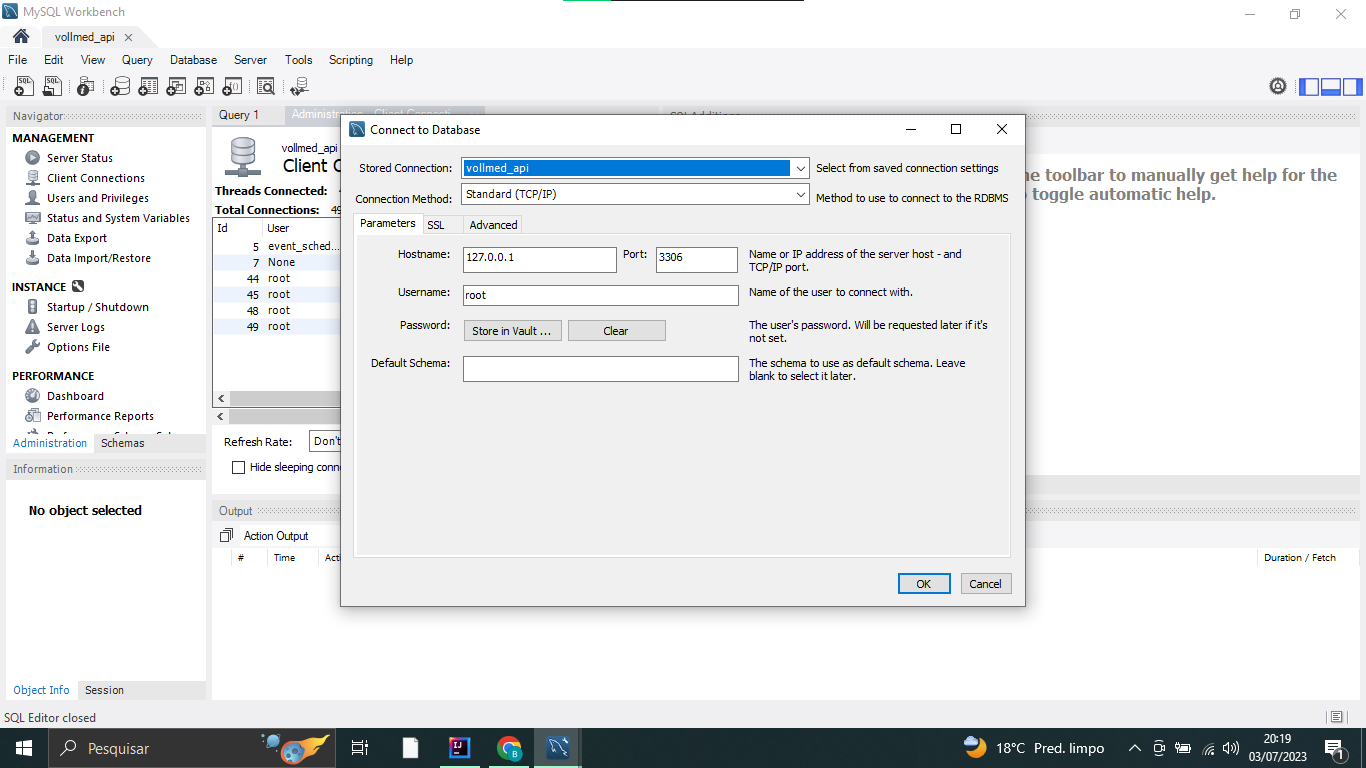Image resolution: width=1366 pixels, height=768 pixels.
Task: Click the connections table left scroll arrow
Action: coord(221,398)
